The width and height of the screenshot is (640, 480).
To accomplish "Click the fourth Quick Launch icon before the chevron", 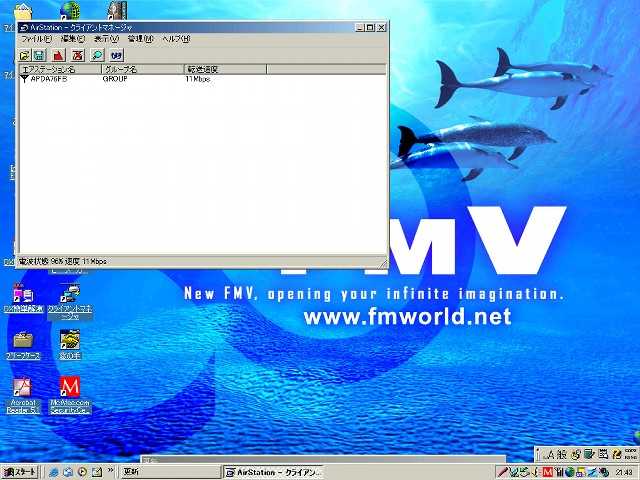I will [x=97, y=472].
